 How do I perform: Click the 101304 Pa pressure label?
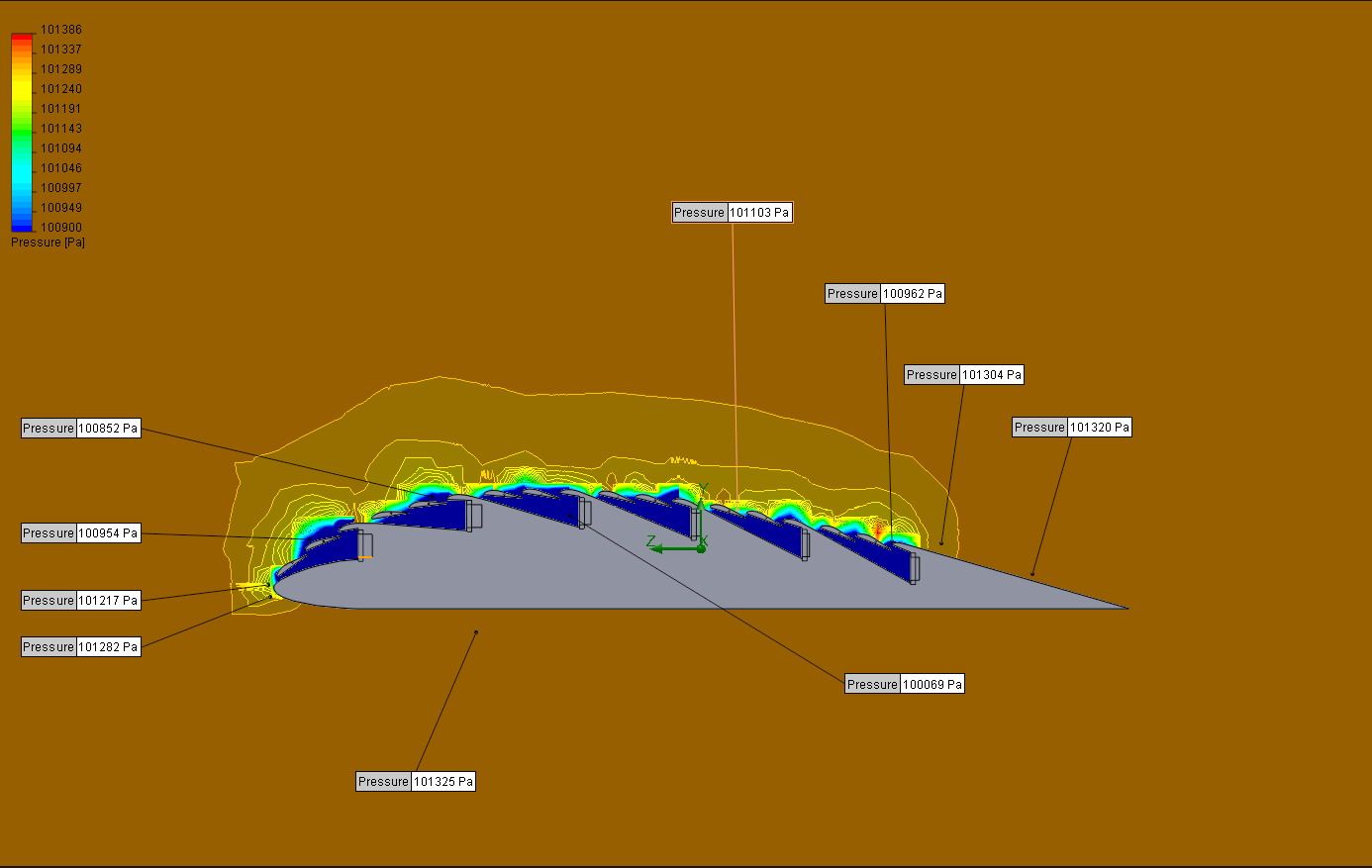tap(963, 375)
